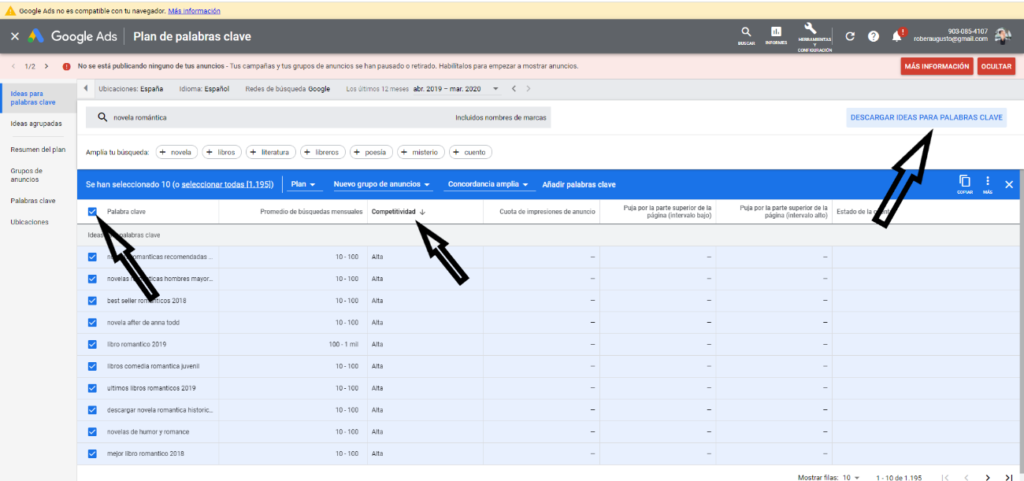Open Mostrar filas rows-per-page dropdown
This screenshot has height=481, width=1024.
point(850,477)
